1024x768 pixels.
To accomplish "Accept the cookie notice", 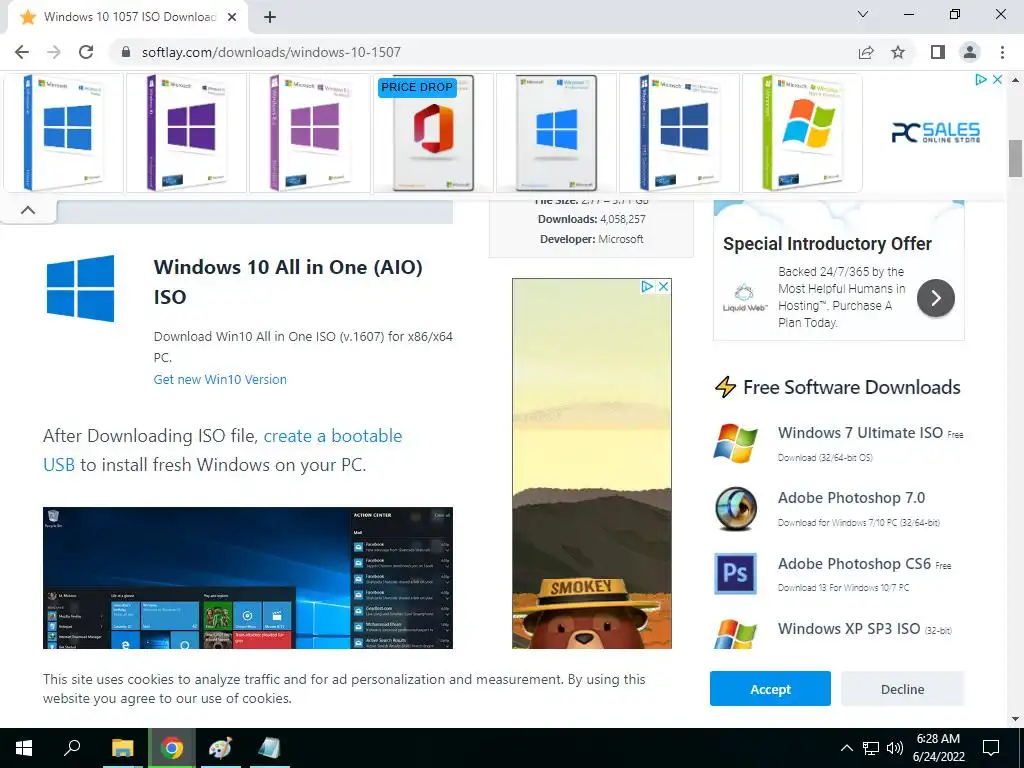I will [x=770, y=689].
